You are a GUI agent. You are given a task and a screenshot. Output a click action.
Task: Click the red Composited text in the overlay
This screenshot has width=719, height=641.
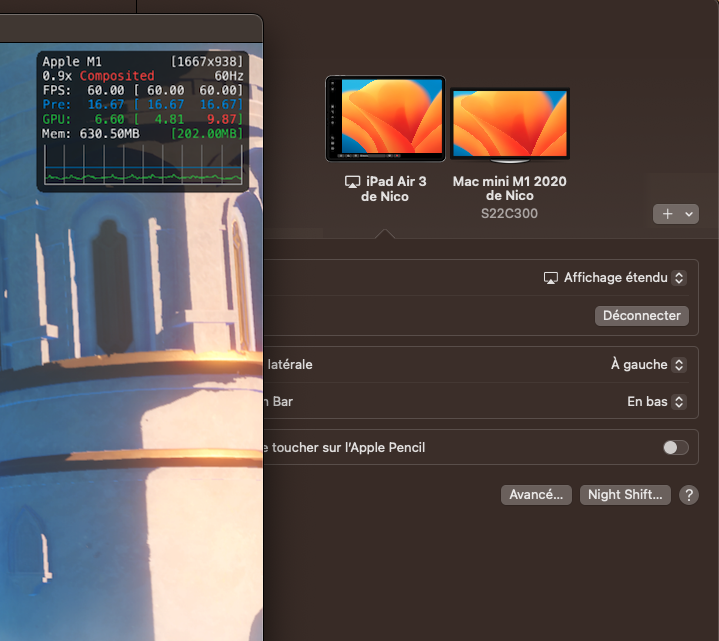(117, 76)
